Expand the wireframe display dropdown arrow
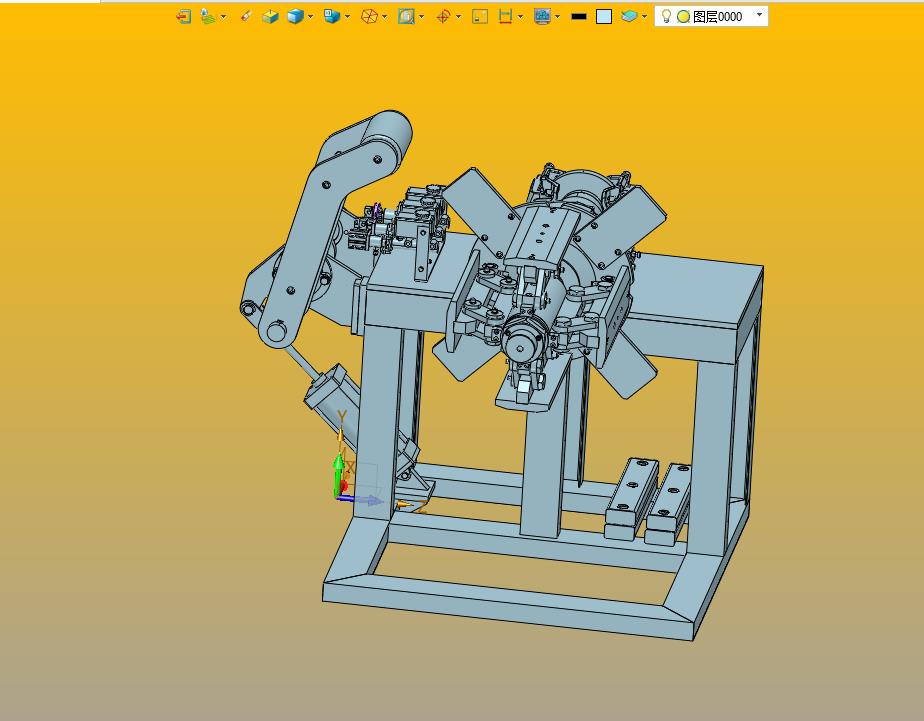This screenshot has height=721, width=924. [384, 16]
